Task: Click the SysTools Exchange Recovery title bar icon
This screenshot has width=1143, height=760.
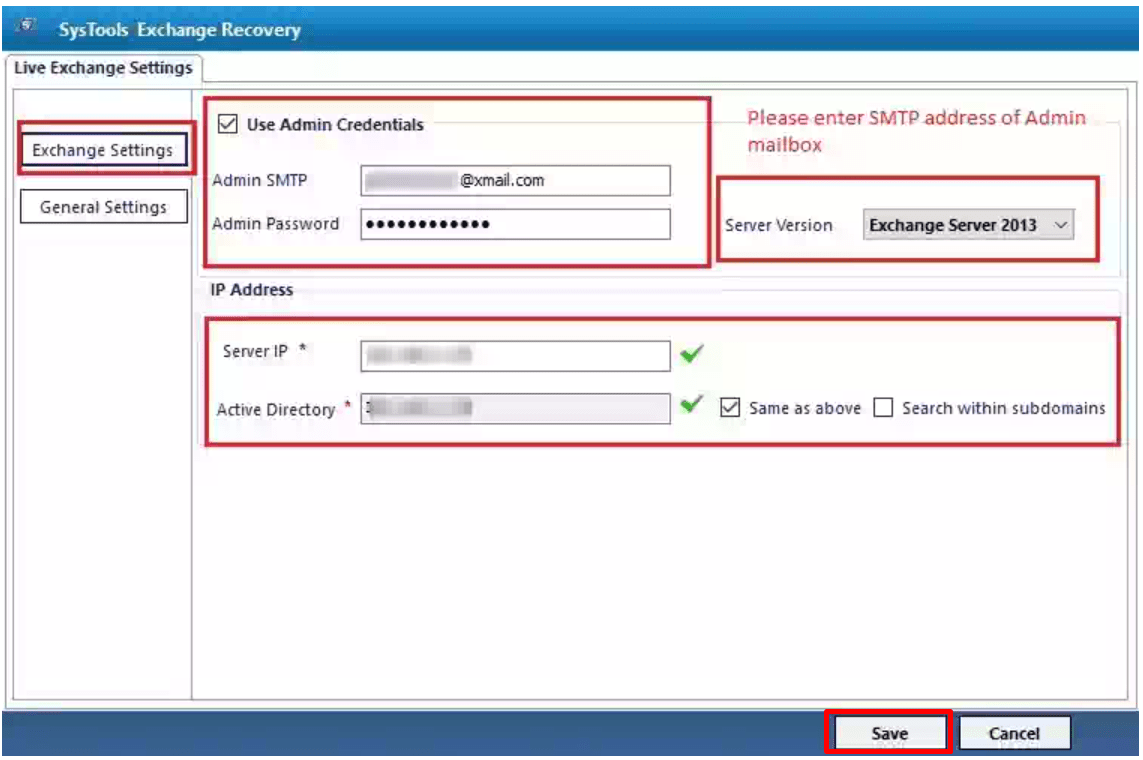Action: pos(28,22)
